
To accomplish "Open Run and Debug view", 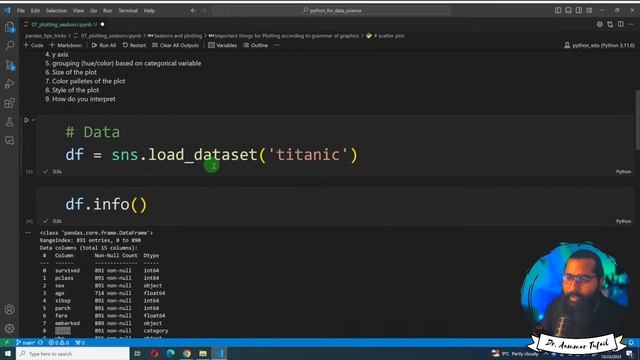I will point(9,84).
